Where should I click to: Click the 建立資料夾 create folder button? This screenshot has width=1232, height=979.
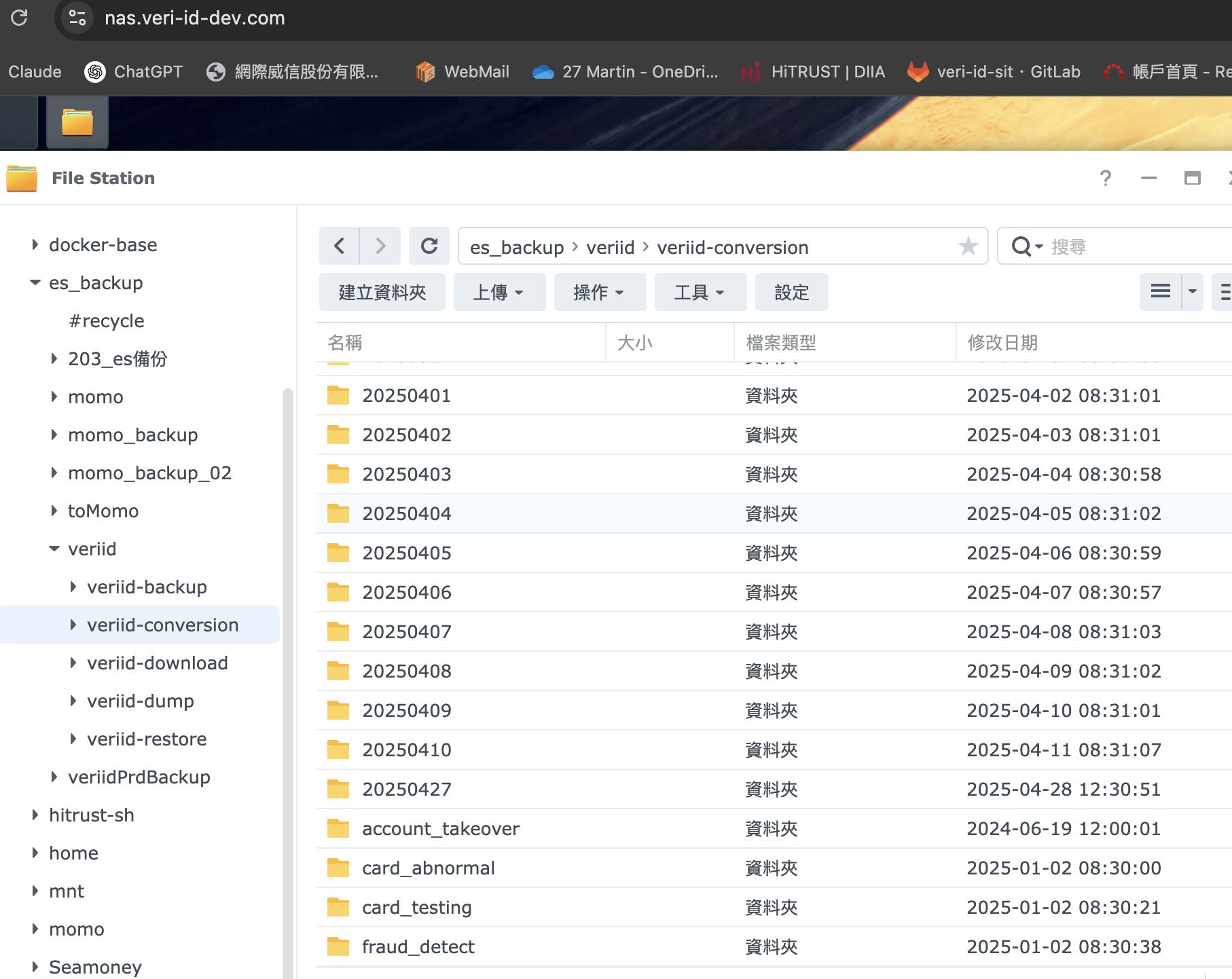382,292
